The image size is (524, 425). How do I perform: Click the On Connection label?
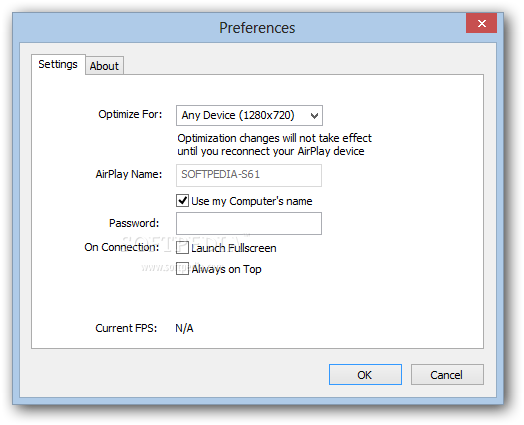[x=122, y=247]
